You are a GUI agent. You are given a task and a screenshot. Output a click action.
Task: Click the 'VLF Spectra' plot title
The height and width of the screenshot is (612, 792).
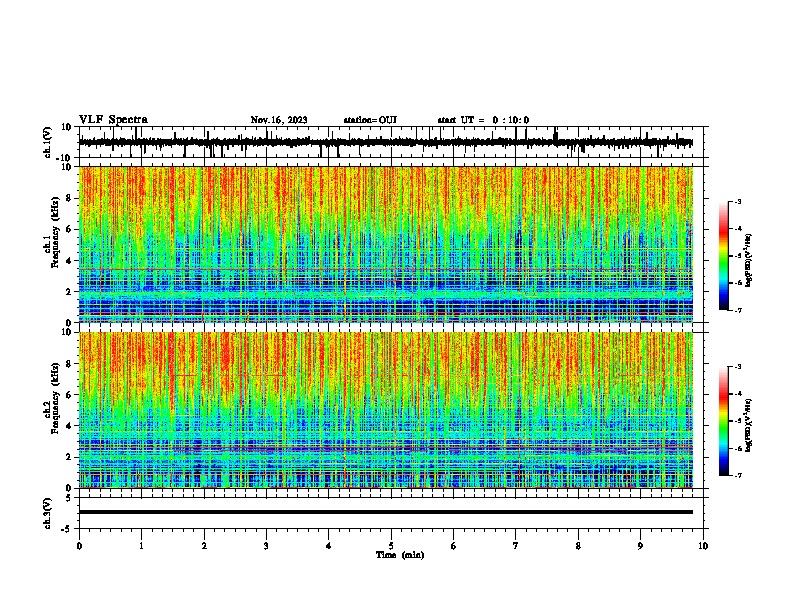[113, 120]
